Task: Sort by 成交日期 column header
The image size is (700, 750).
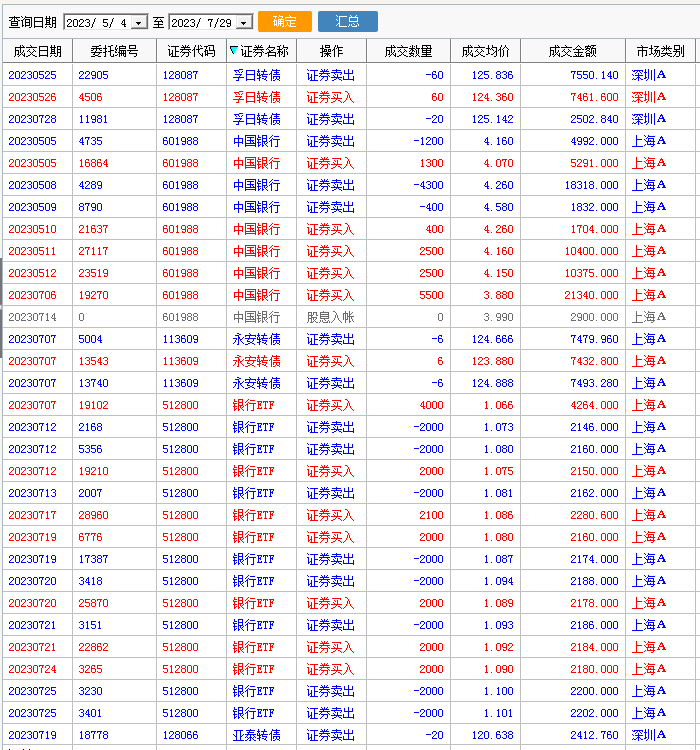Action: [x=37, y=51]
